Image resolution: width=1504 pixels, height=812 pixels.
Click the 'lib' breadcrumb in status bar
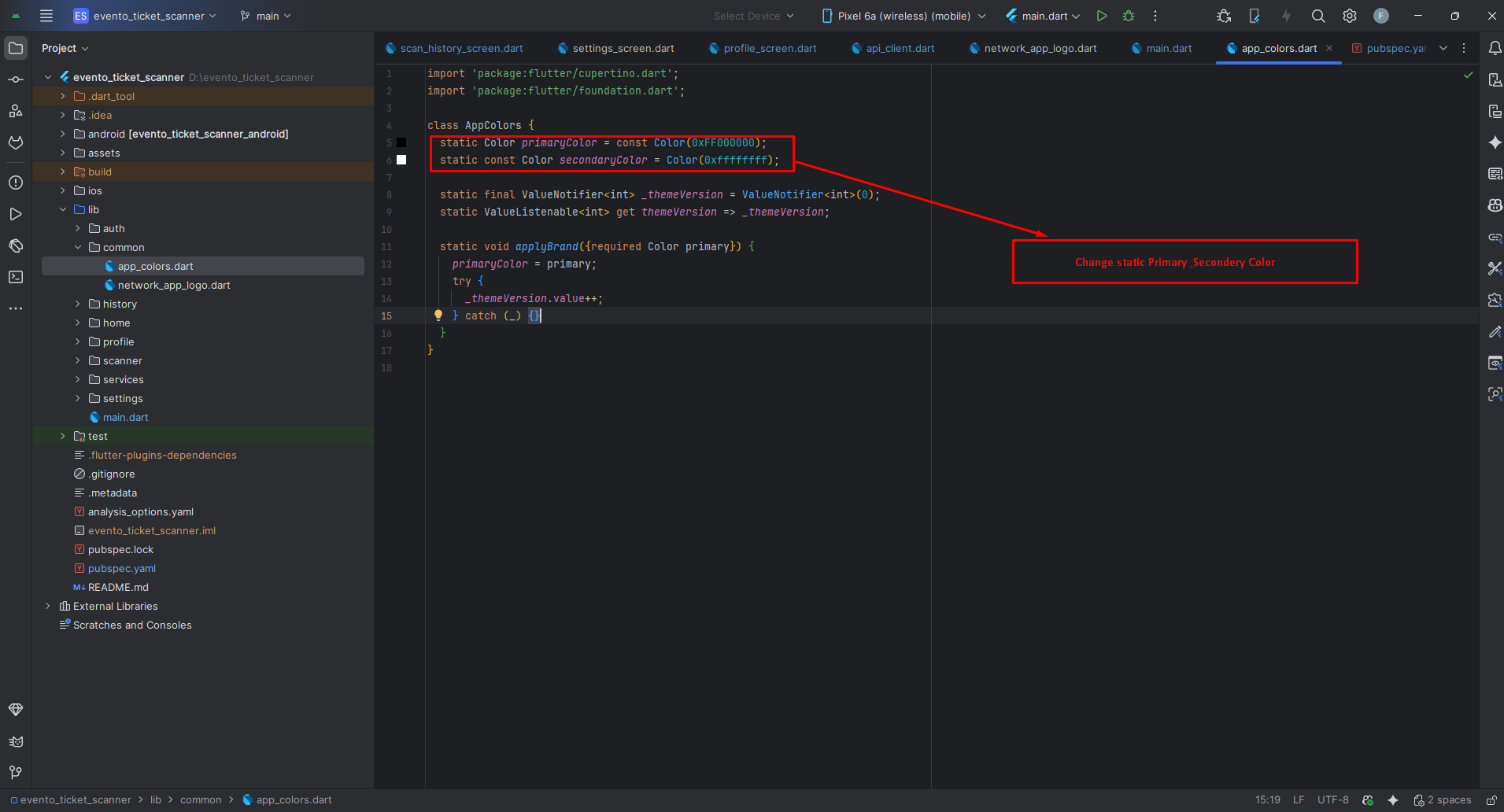pyautogui.click(x=156, y=800)
